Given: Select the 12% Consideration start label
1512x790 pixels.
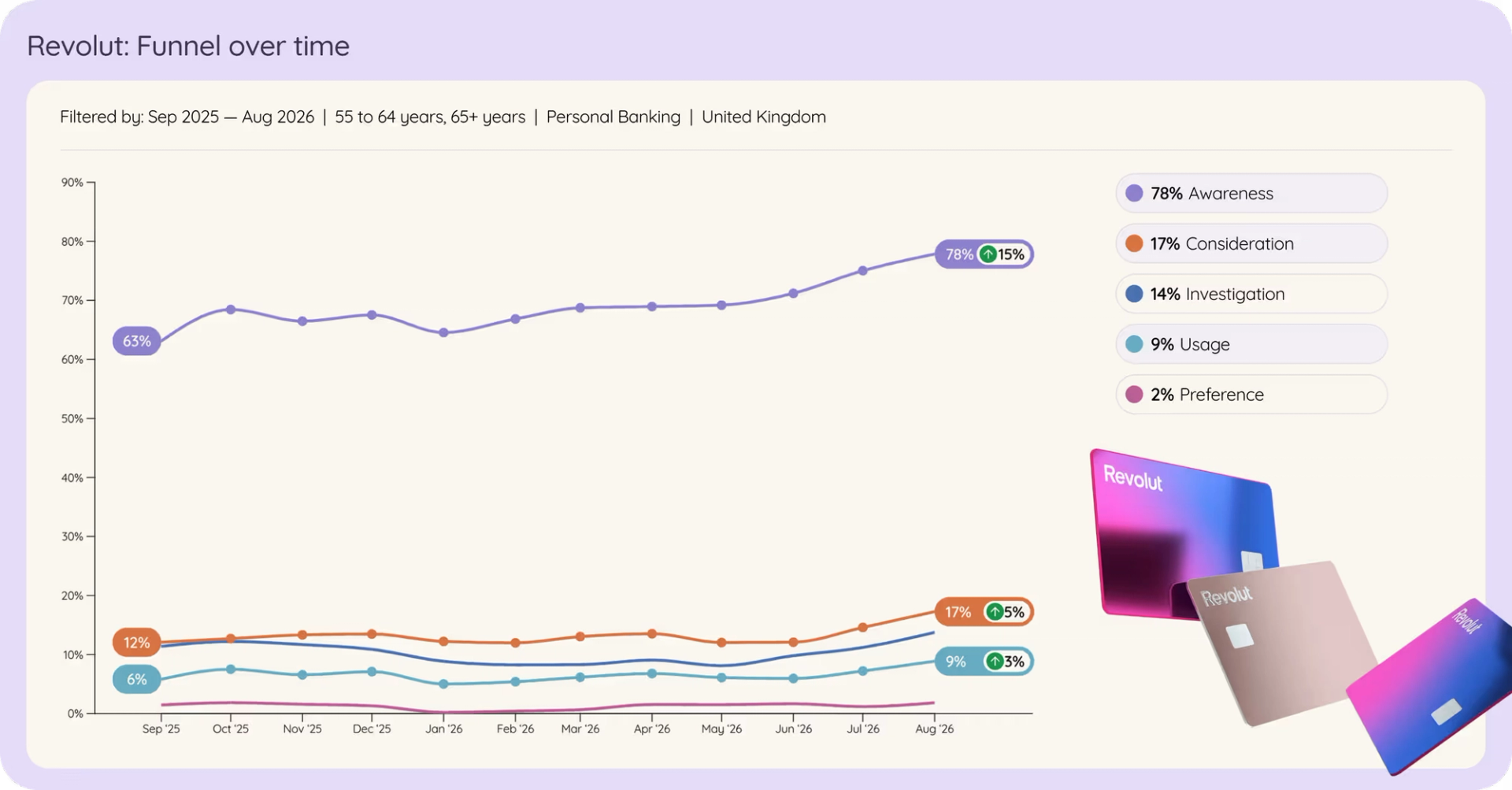Looking at the screenshot, I should pos(136,643).
